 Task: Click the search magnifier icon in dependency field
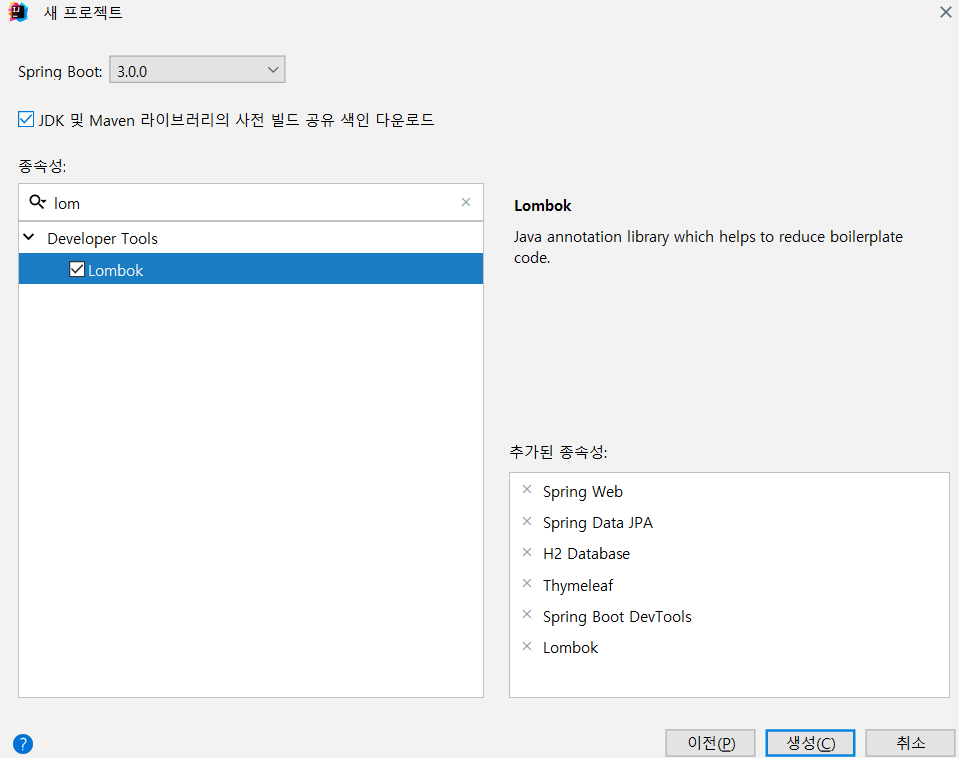click(x=37, y=202)
